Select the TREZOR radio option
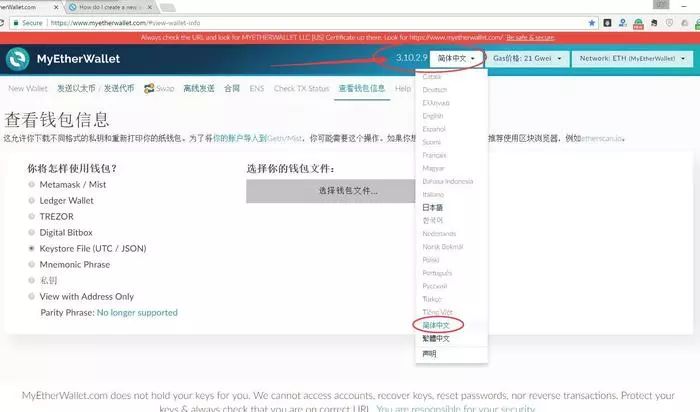700x412 pixels. 31,216
